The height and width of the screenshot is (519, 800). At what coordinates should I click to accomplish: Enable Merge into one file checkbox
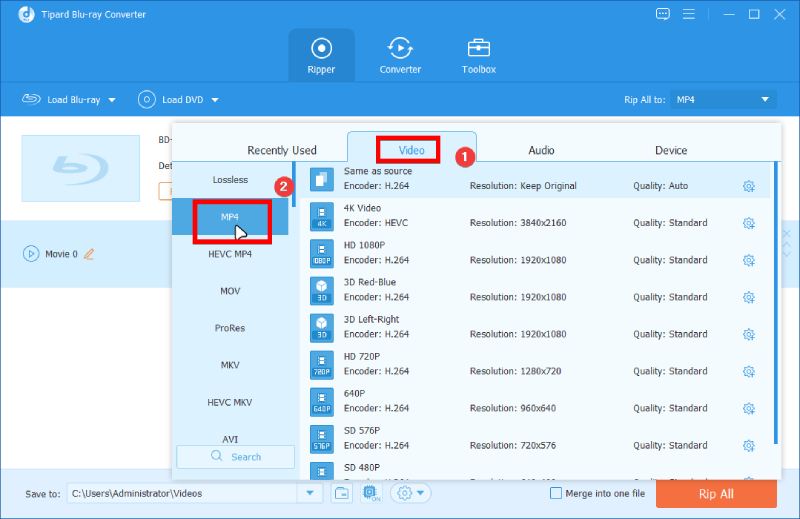pos(556,493)
